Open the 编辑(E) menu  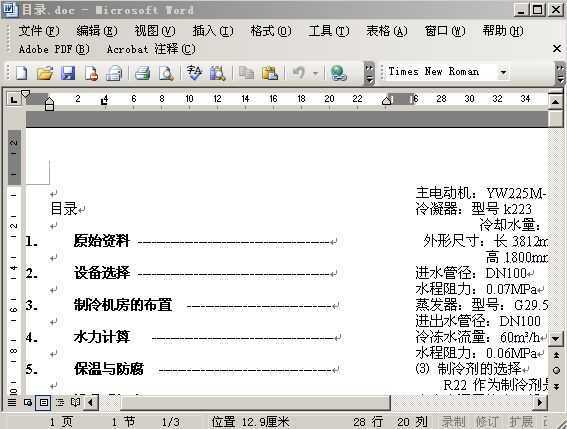(x=97, y=31)
